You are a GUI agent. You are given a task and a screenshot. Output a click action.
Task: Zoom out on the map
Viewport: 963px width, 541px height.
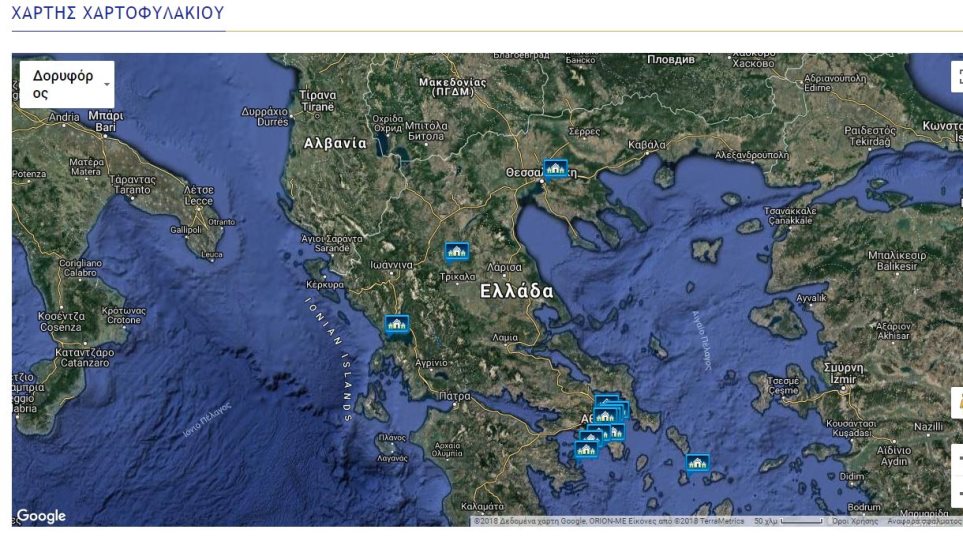[957, 492]
